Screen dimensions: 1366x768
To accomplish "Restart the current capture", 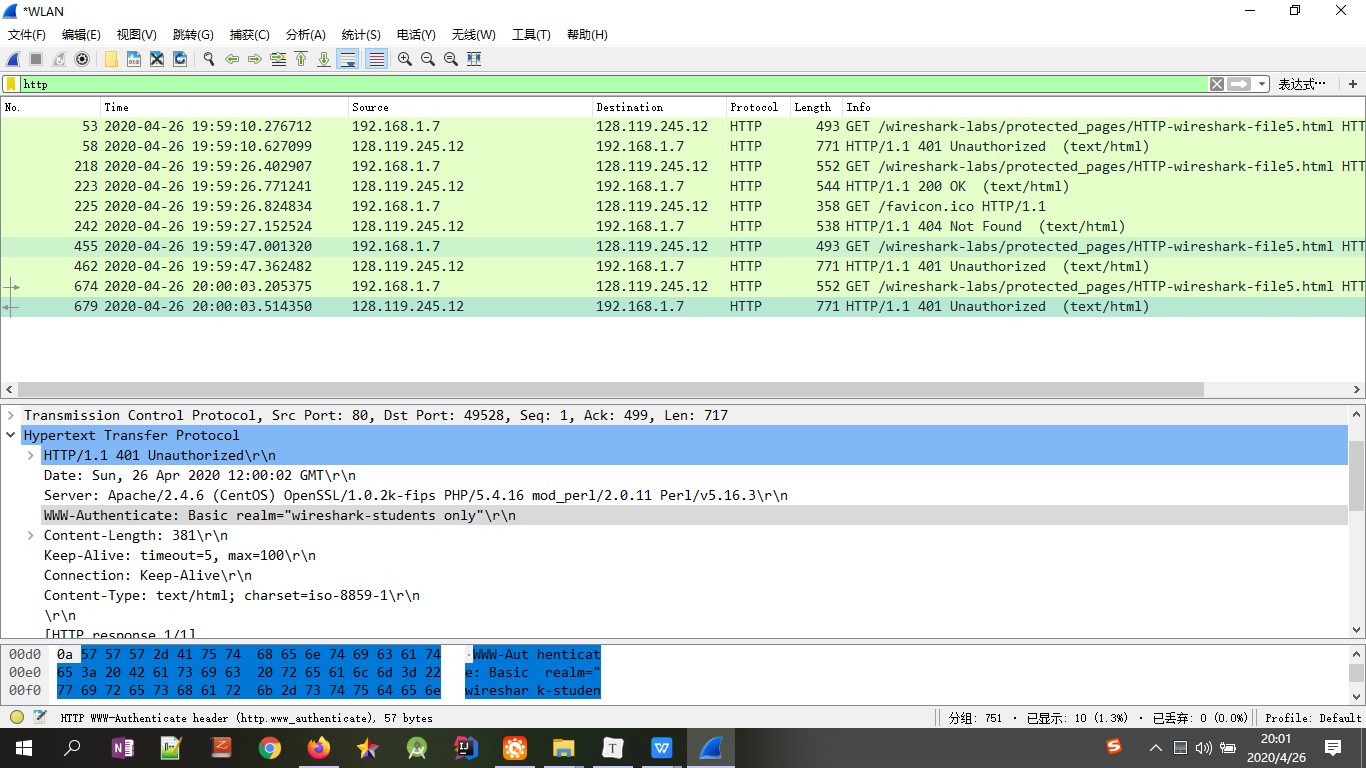I will click(x=57, y=59).
